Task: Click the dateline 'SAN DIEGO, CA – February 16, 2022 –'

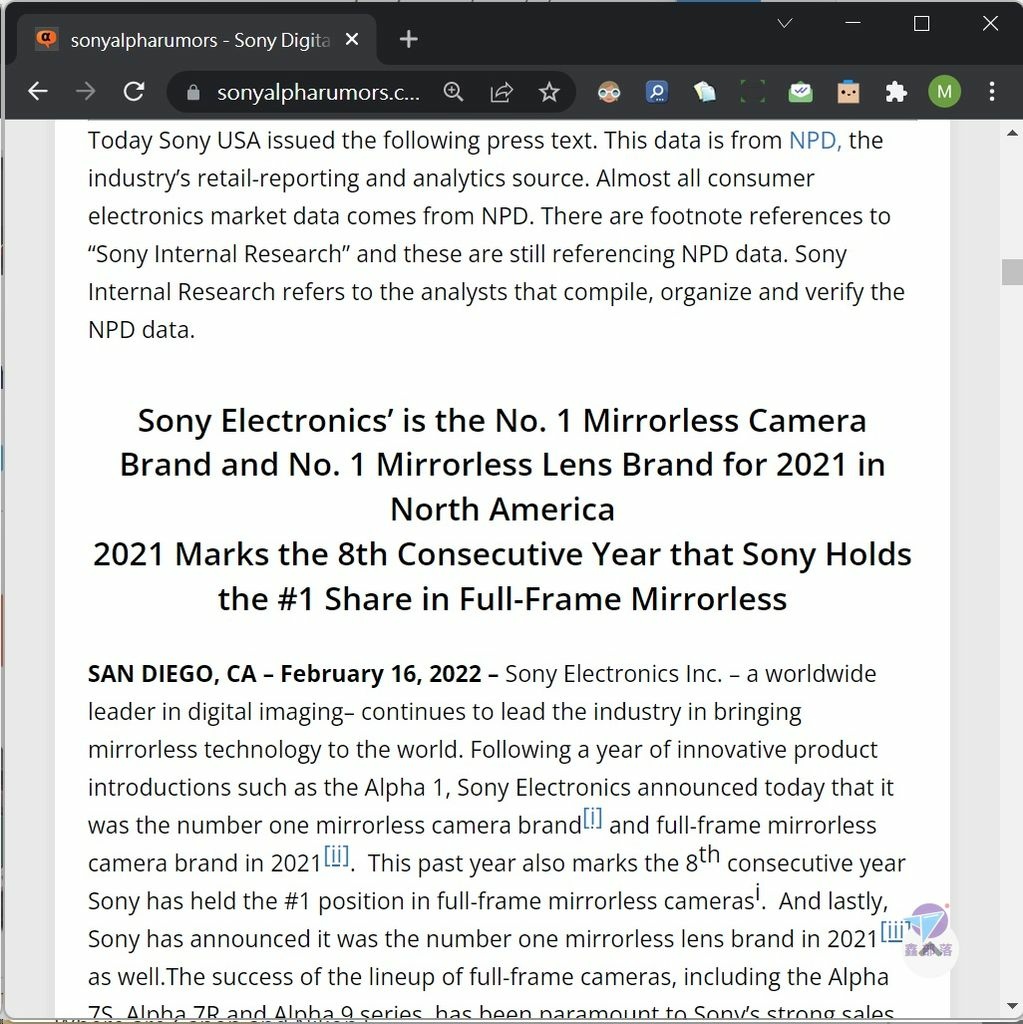Action: (x=293, y=674)
